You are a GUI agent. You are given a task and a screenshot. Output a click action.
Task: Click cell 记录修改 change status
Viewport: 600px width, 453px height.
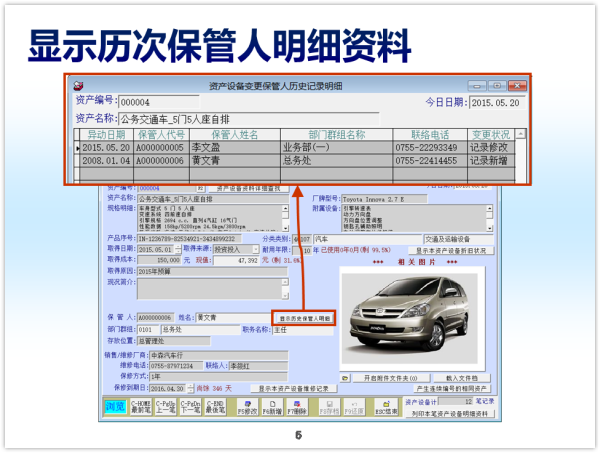[x=491, y=147]
